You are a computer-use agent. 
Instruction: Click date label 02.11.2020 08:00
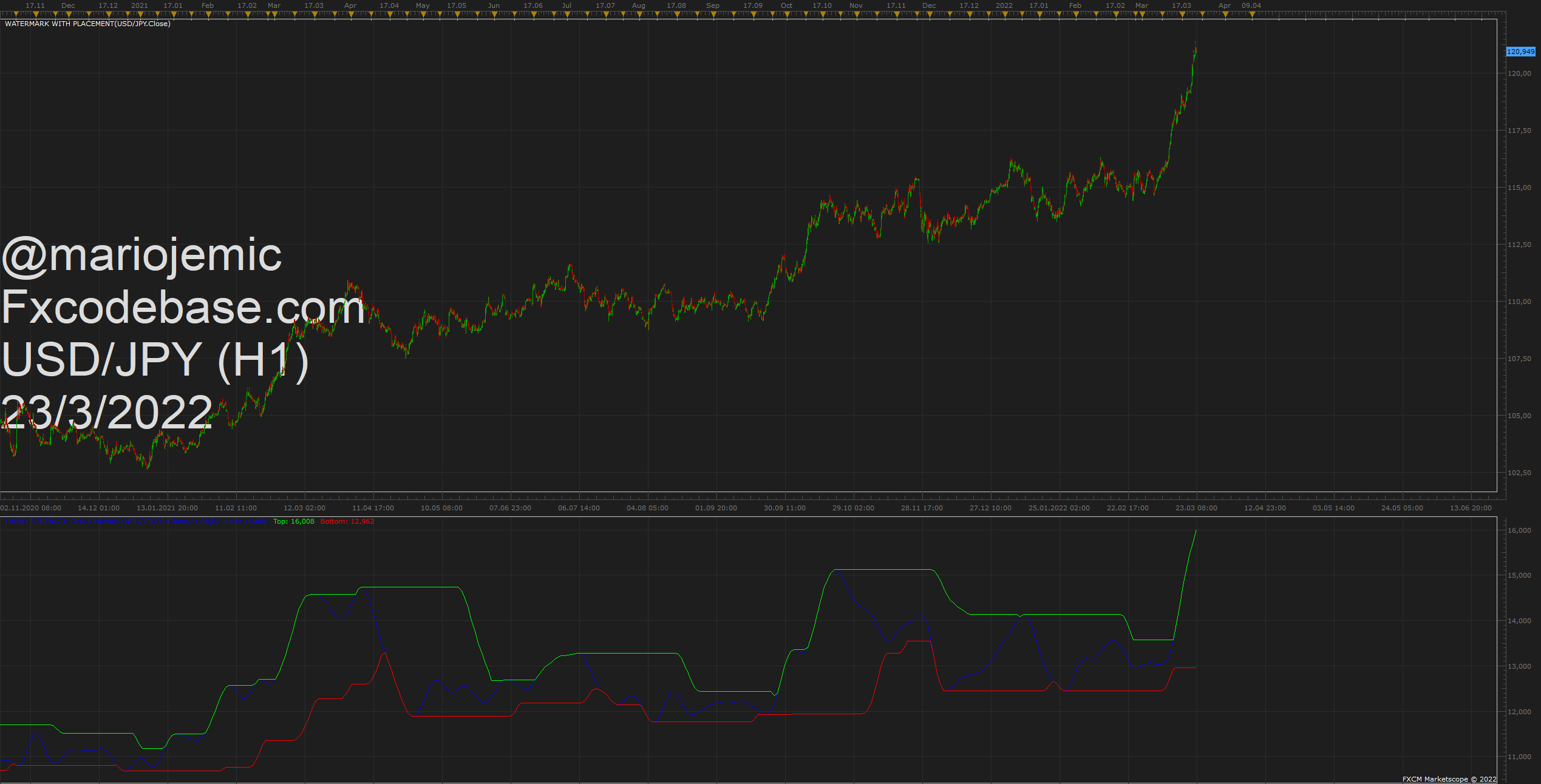(31, 508)
